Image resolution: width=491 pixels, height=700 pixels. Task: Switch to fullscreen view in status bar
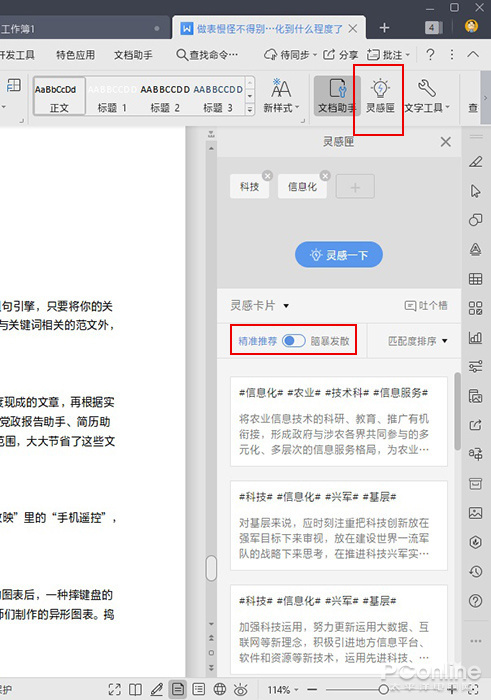[x=115, y=690]
